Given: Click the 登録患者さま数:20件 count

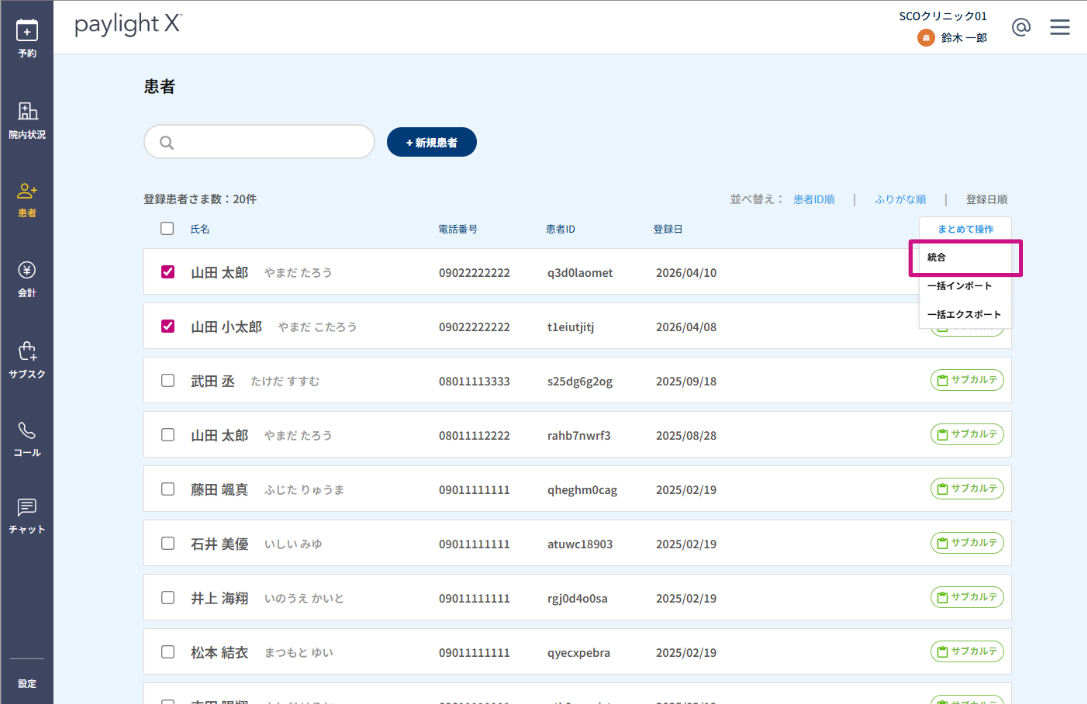Looking at the screenshot, I should (200, 200).
